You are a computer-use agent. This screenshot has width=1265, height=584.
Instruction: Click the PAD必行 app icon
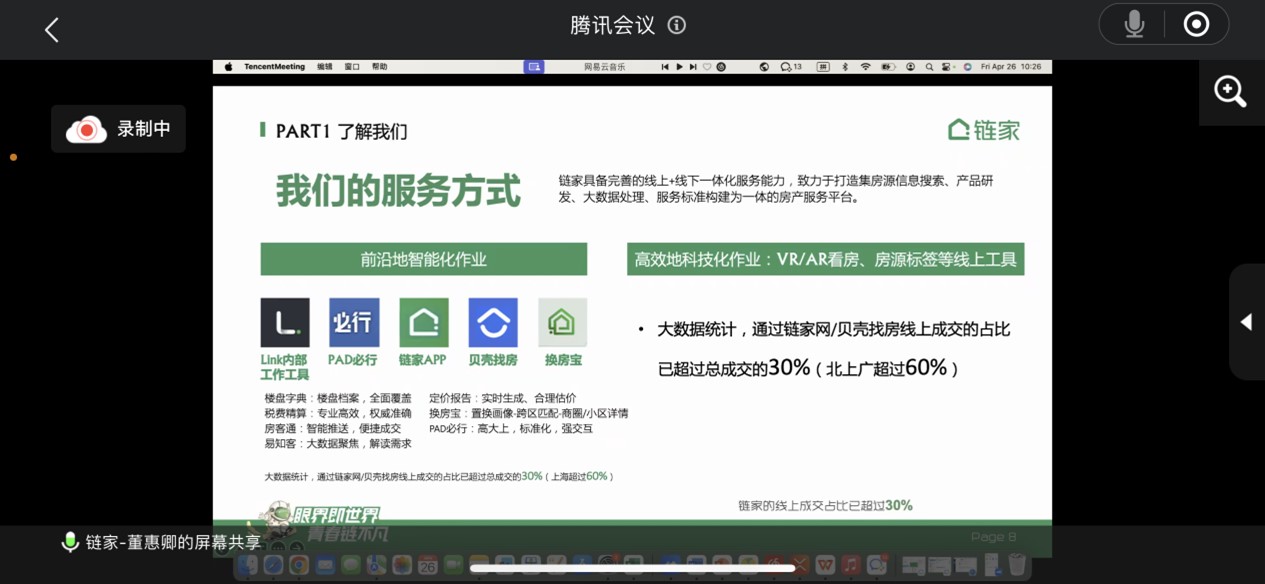click(354, 322)
